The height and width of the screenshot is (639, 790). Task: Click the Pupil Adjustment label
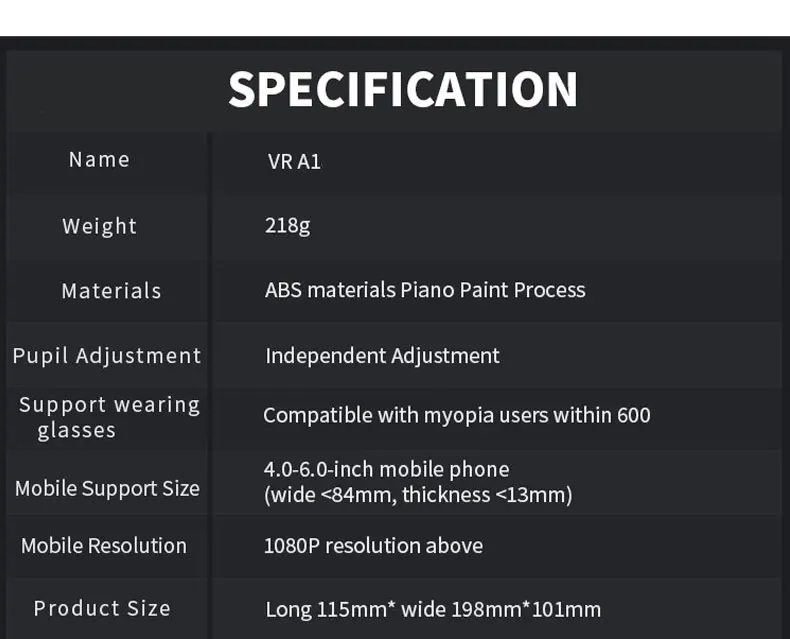pos(107,356)
